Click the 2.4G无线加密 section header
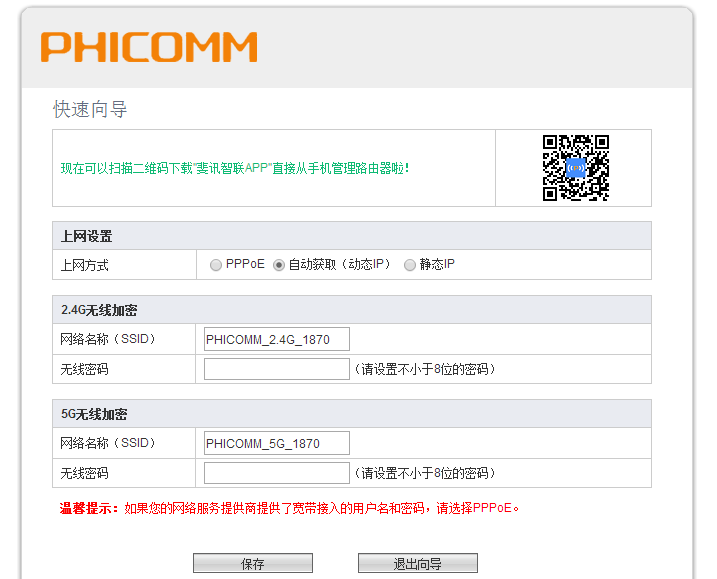This screenshot has height=579, width=717. [352, 310]
